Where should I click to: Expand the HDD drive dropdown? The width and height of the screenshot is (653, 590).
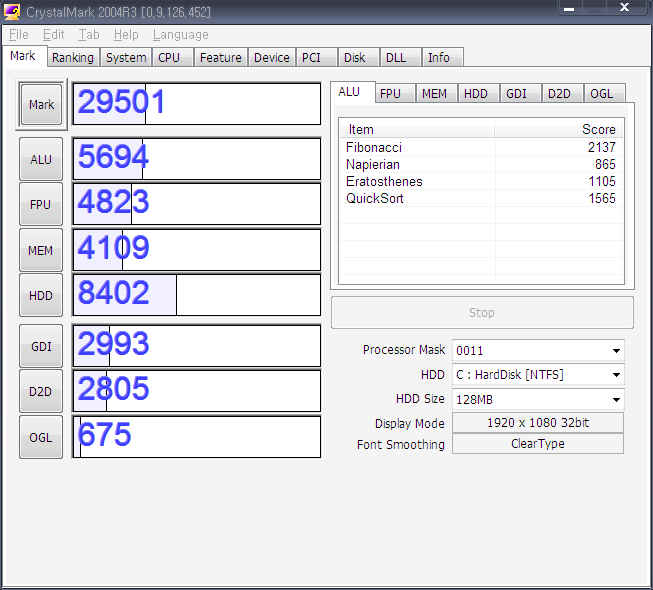click(616, 375)
